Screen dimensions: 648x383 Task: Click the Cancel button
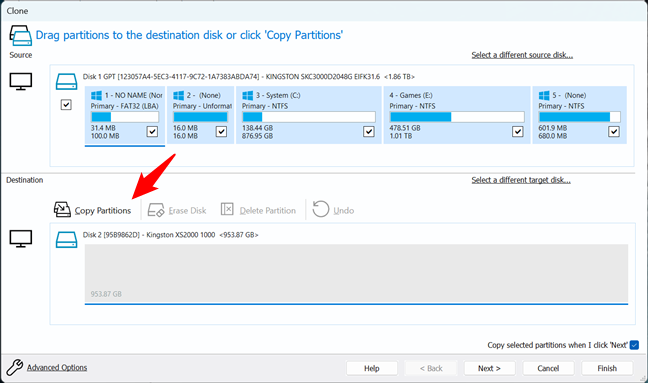(x=548, y=368)
